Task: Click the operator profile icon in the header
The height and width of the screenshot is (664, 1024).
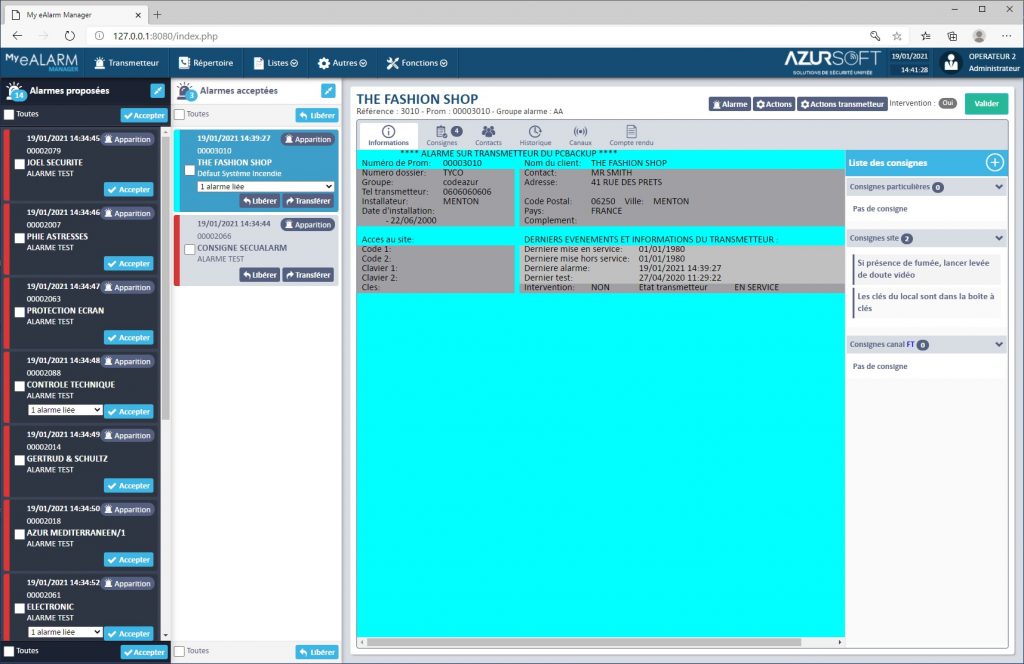Action: click(x=950, y=62)
